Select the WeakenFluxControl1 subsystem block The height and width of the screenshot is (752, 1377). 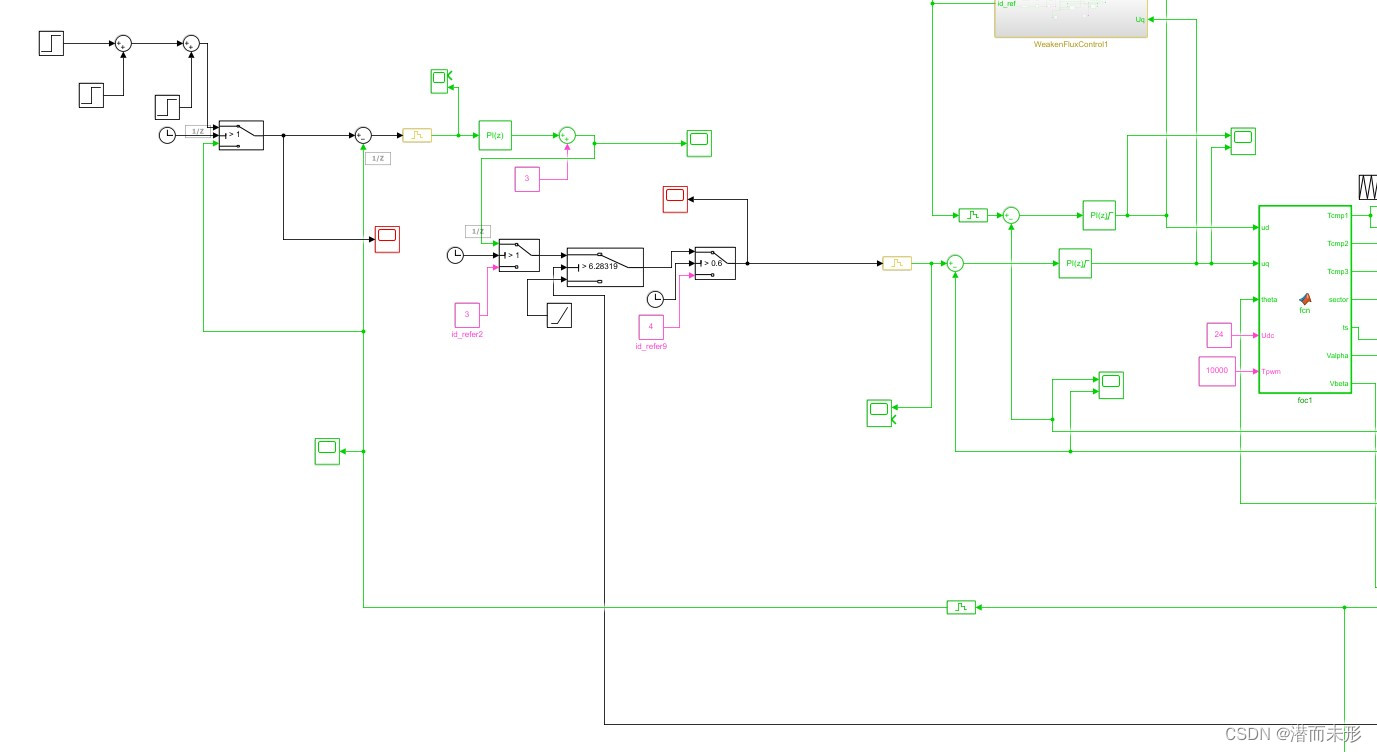(1071, 19)
